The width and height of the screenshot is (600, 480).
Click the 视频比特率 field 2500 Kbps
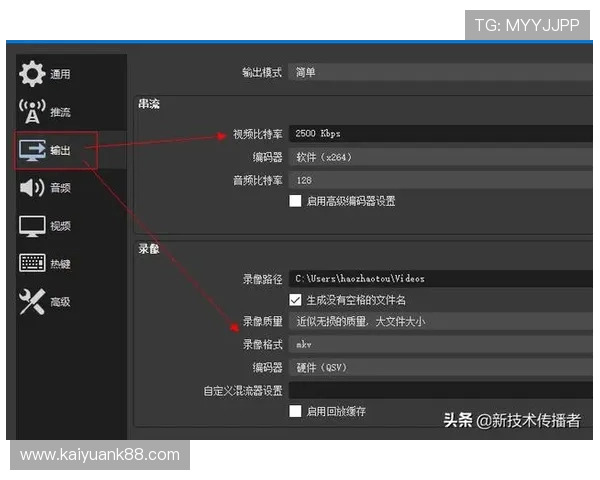(440, 134)
